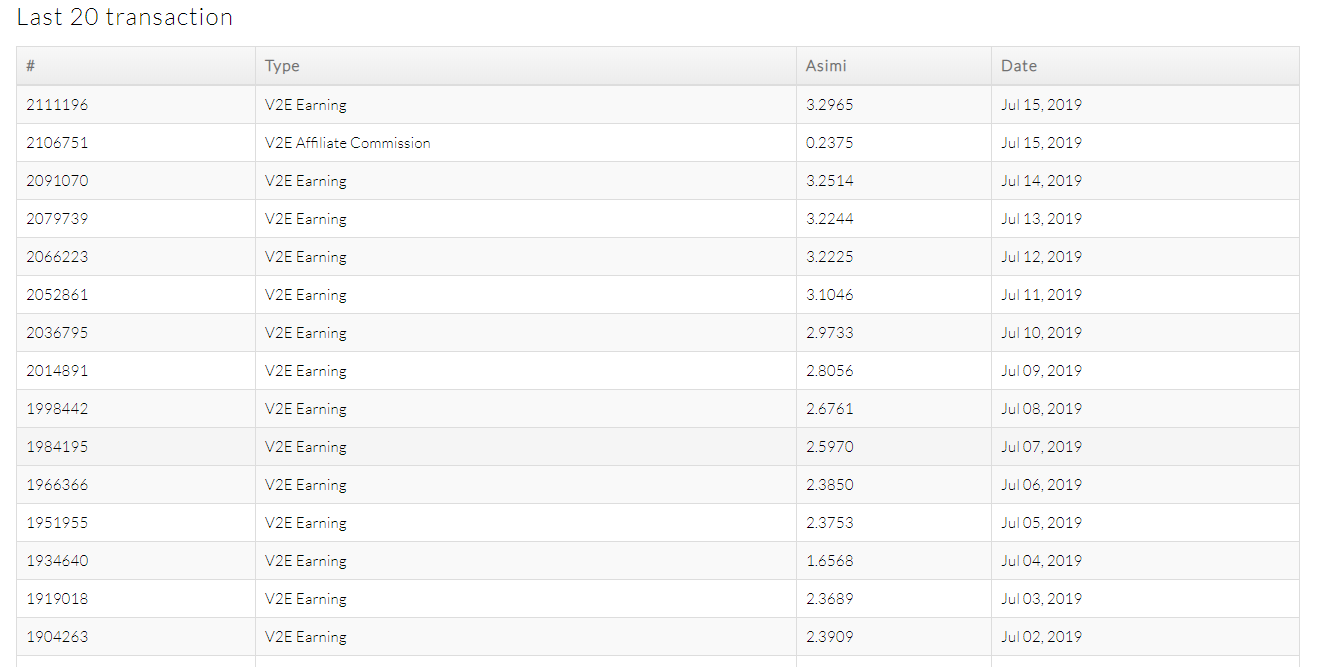
Task: Click the 1.6568 Asimi amount
Action: click(829, 561)
